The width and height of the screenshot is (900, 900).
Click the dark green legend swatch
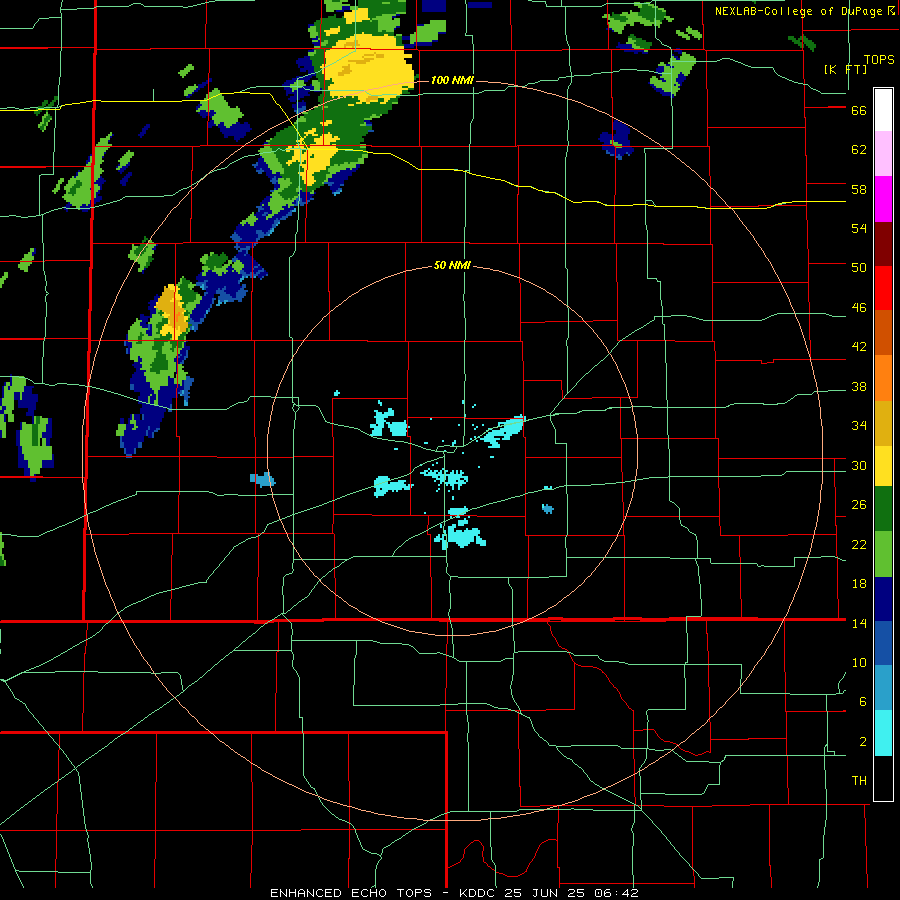pyautogui.click(x=883, y=509)
